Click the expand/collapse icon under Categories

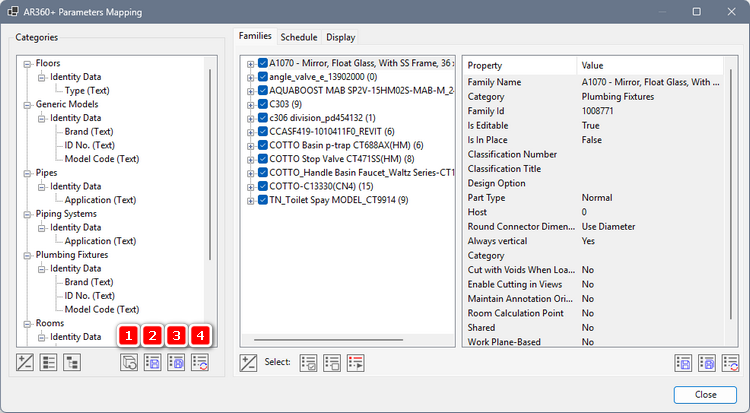pyautogui.click(x=25, y=362)
